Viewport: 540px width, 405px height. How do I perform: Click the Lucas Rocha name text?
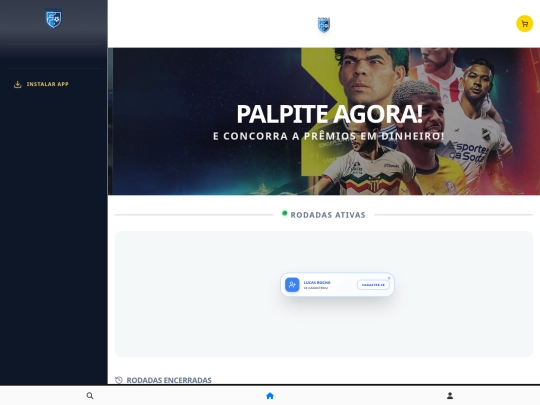317,282
